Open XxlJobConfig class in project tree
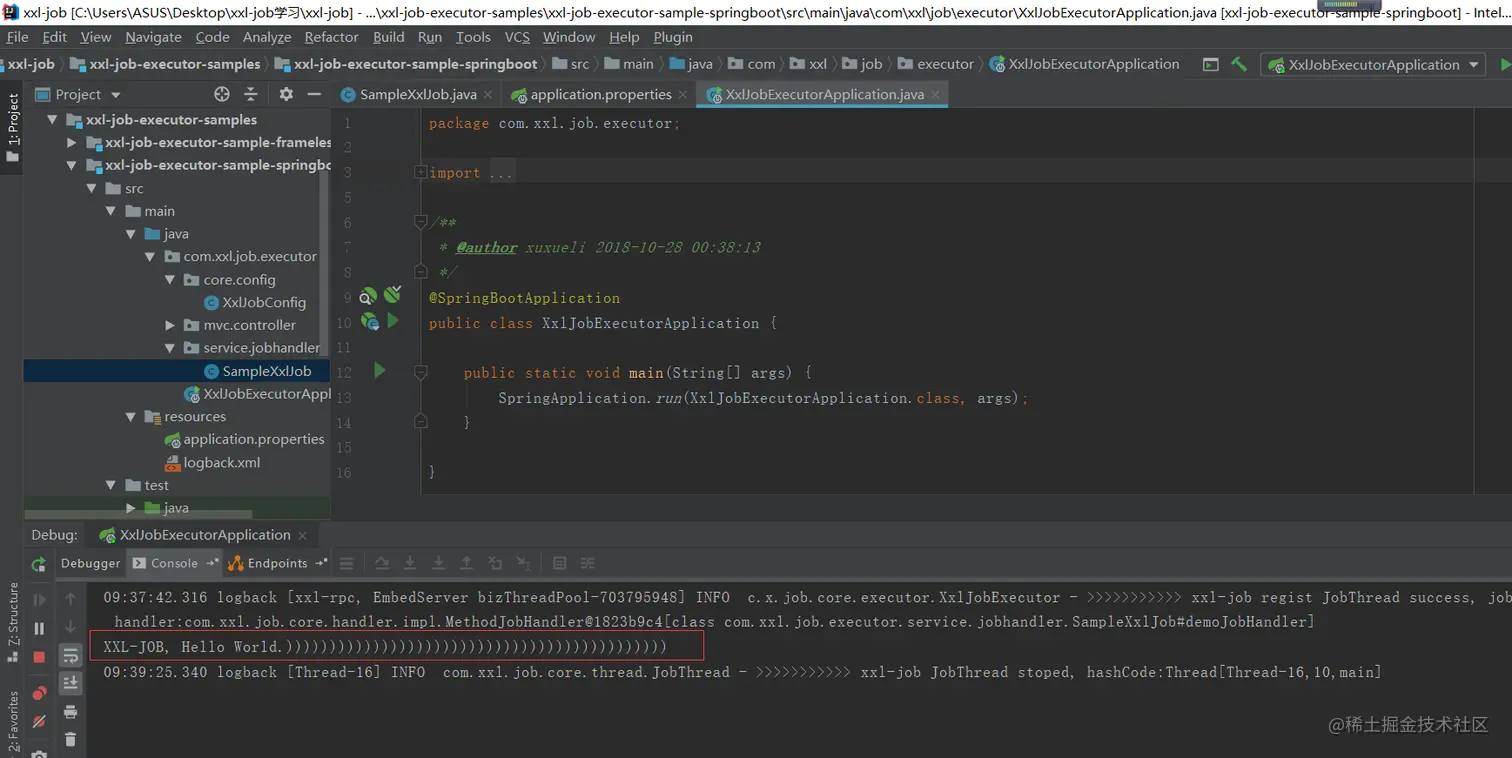This screenshot has height=758, width=1512. (264, 302)
